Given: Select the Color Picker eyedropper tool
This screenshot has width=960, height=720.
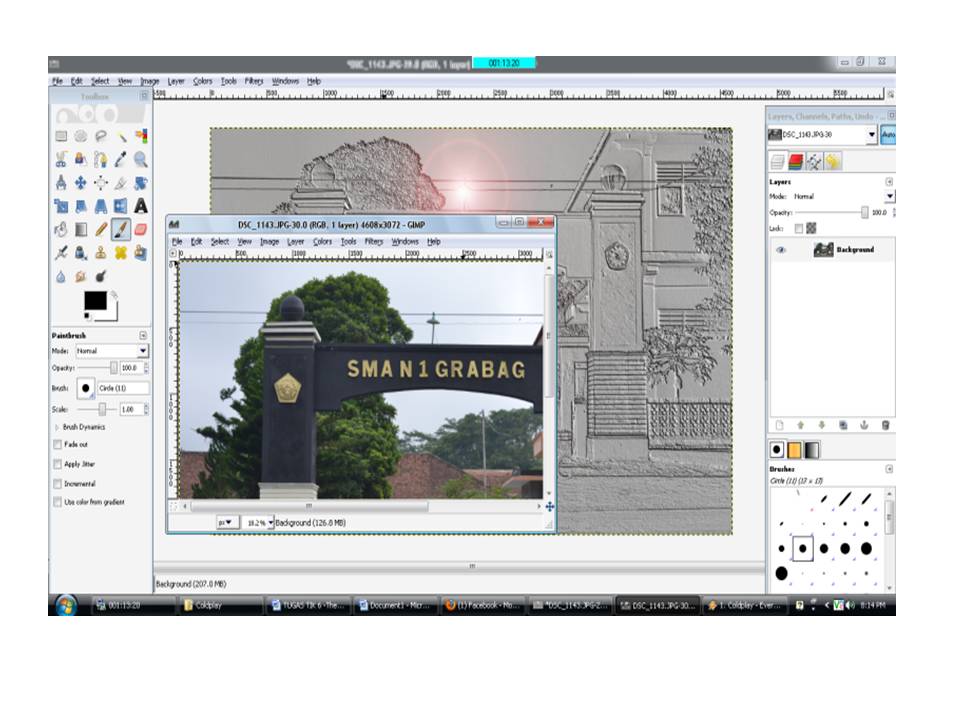Looking at the screenshot, I should click(121, 159).
